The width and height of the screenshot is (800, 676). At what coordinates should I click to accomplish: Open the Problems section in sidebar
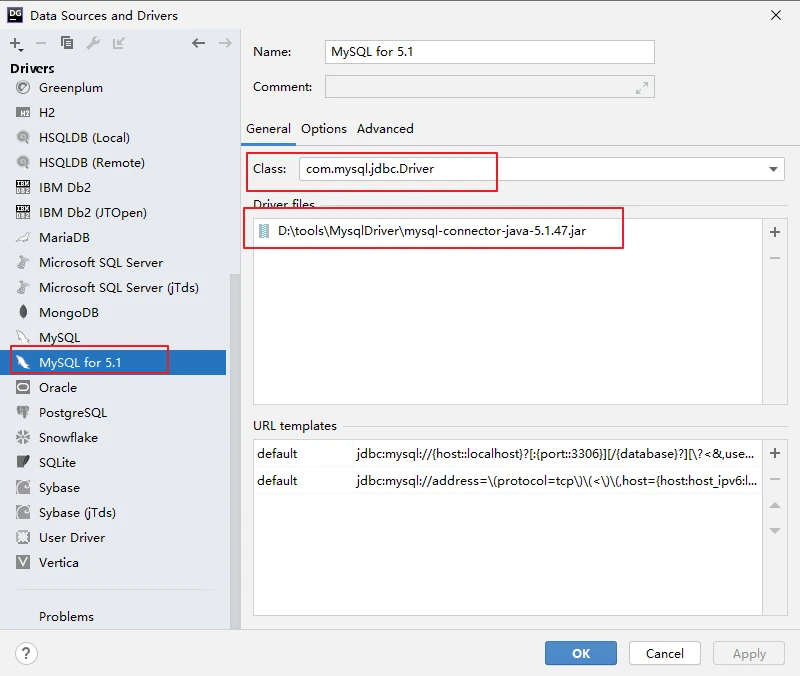click(x=66, y=616)
